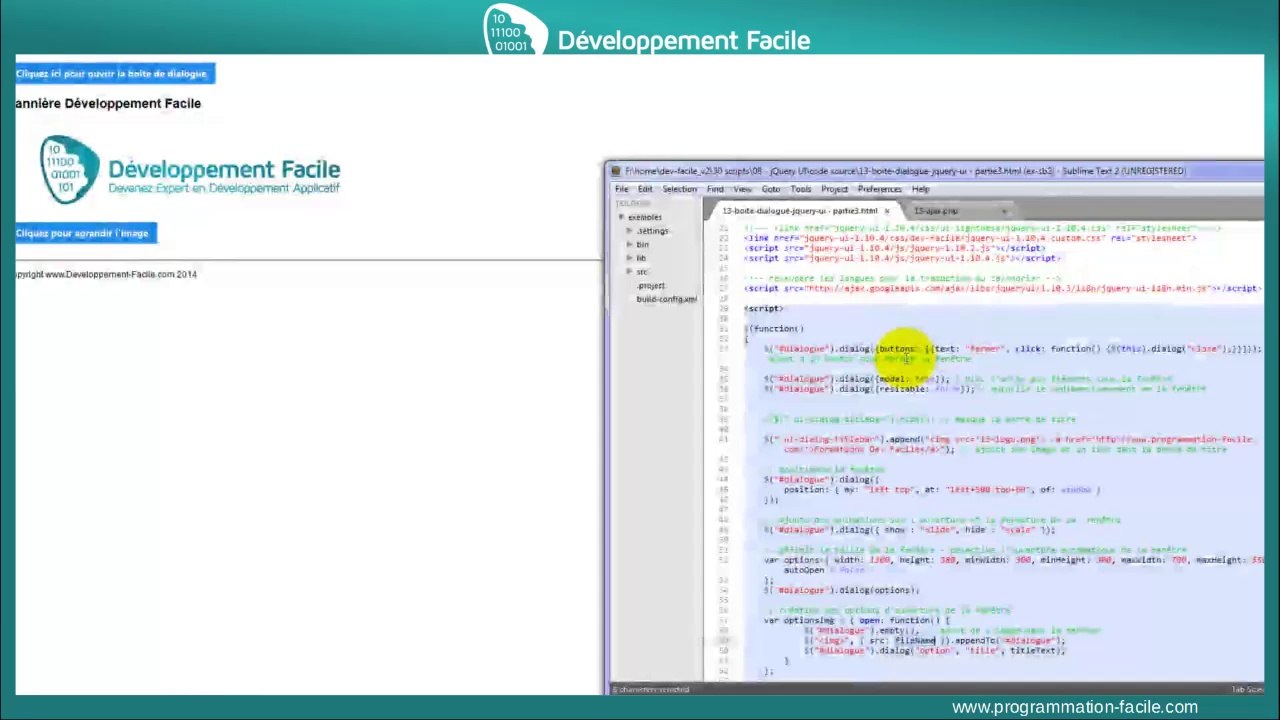Screen dimensions: 1280x720
Task: Click the "position:" property line in the code
Action: click(x=941, y=490)
